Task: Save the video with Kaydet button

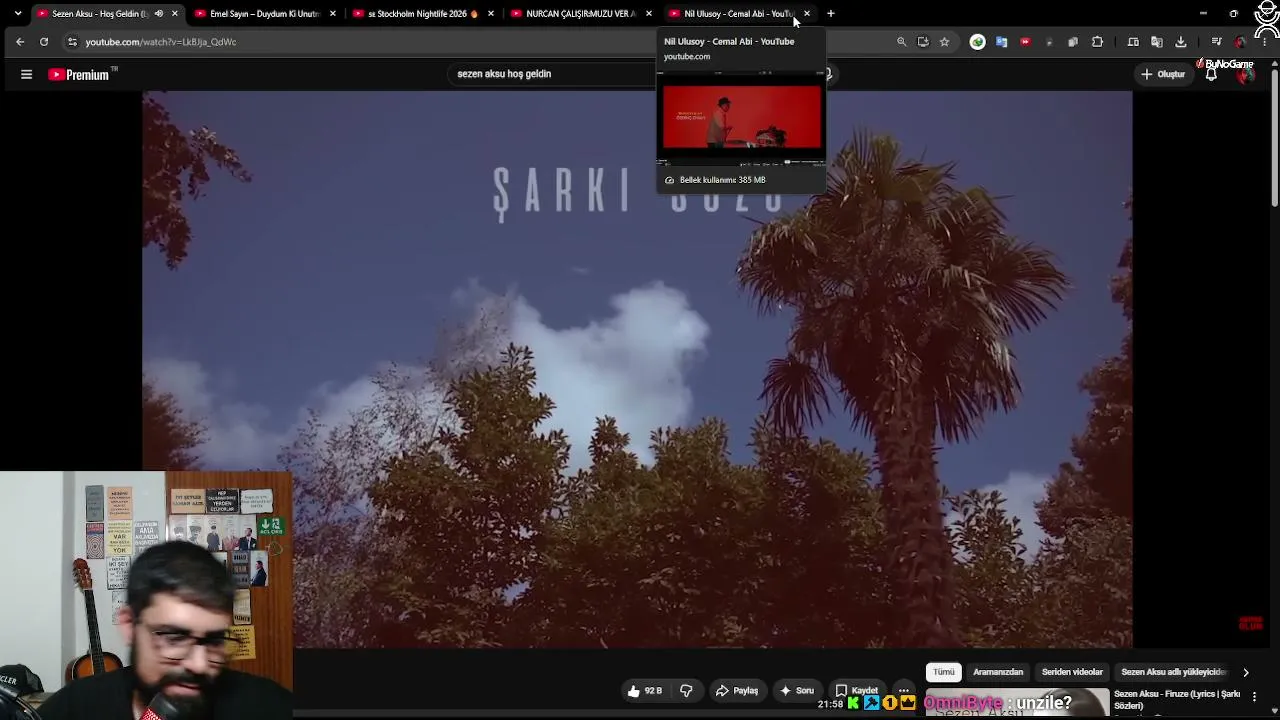Action: point(857,691)
